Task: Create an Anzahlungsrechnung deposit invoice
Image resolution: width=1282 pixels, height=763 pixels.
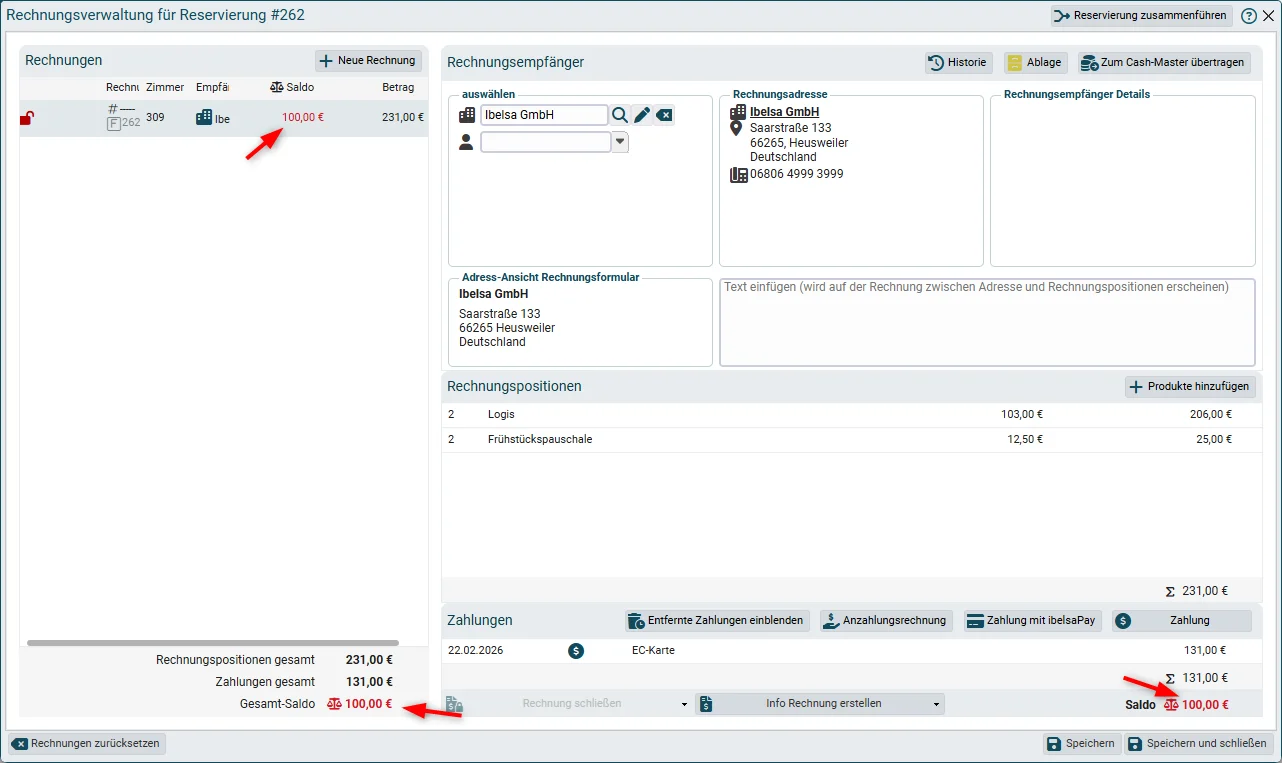Action: click(x=886, y=621)
